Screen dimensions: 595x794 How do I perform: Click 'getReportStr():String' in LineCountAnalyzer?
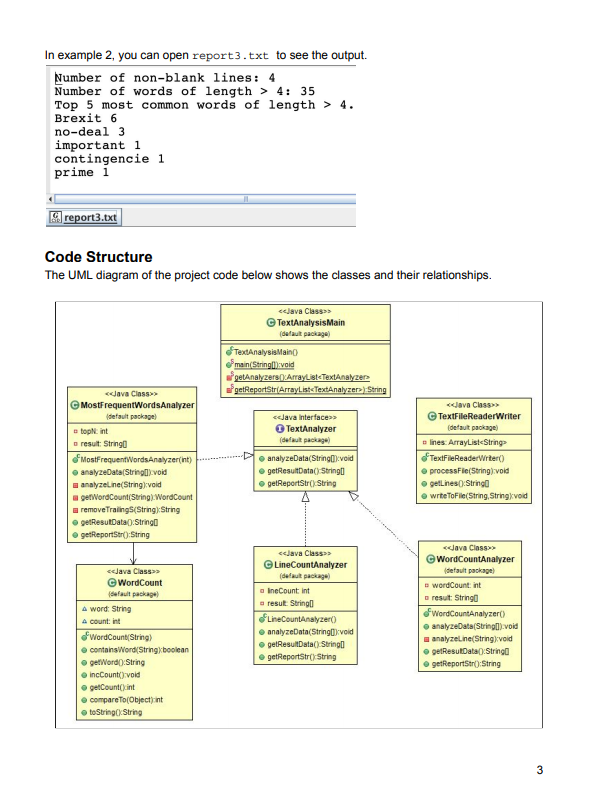coord(297,657)
